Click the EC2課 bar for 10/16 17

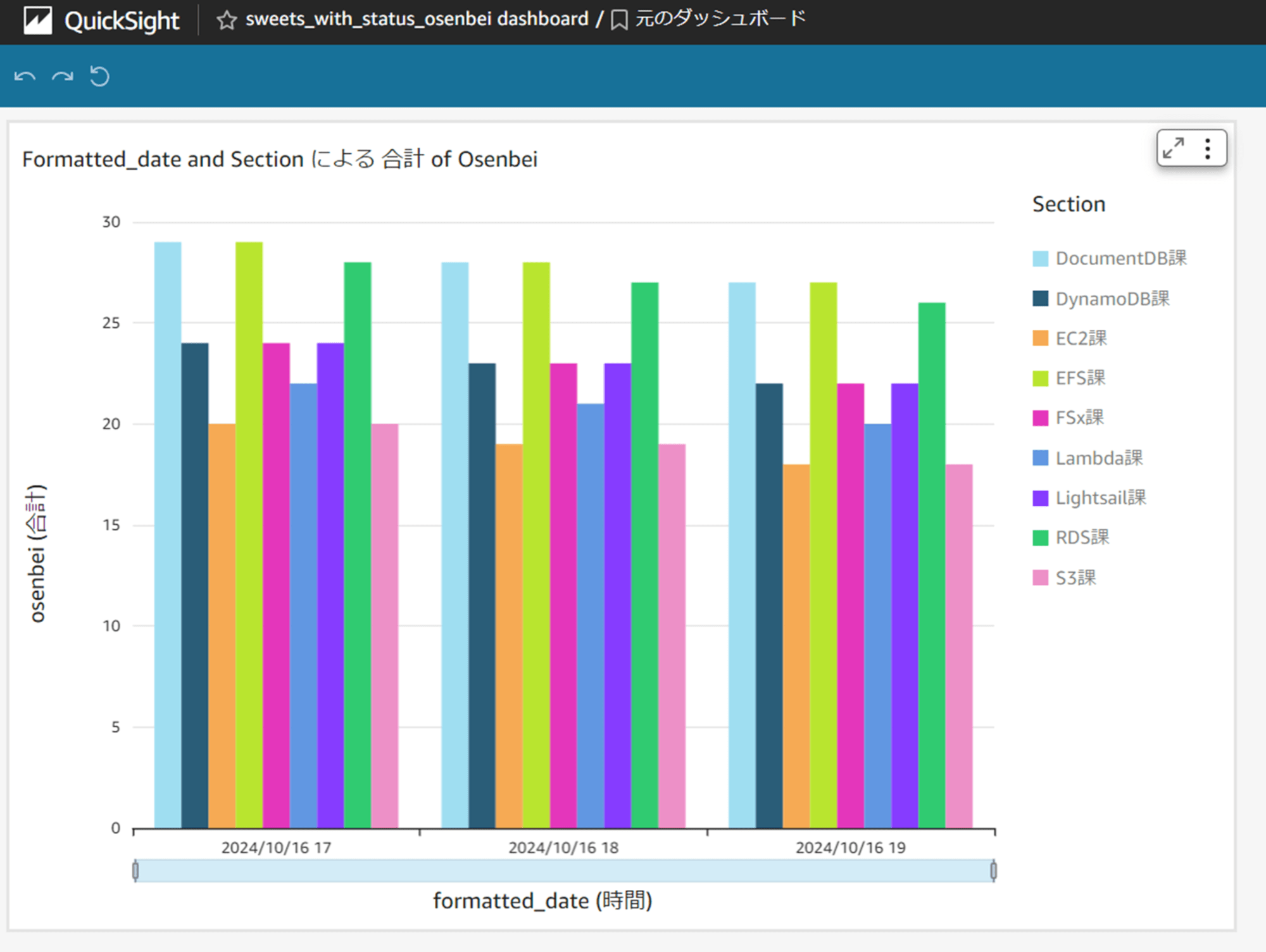click(222, 626)
